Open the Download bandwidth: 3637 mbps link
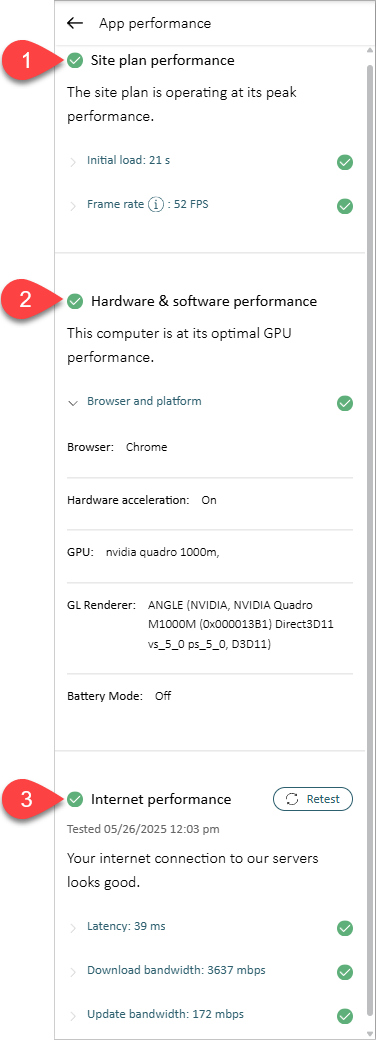Screen dimensions: 376x1040 pyautogui.click(x=176, y=970)
